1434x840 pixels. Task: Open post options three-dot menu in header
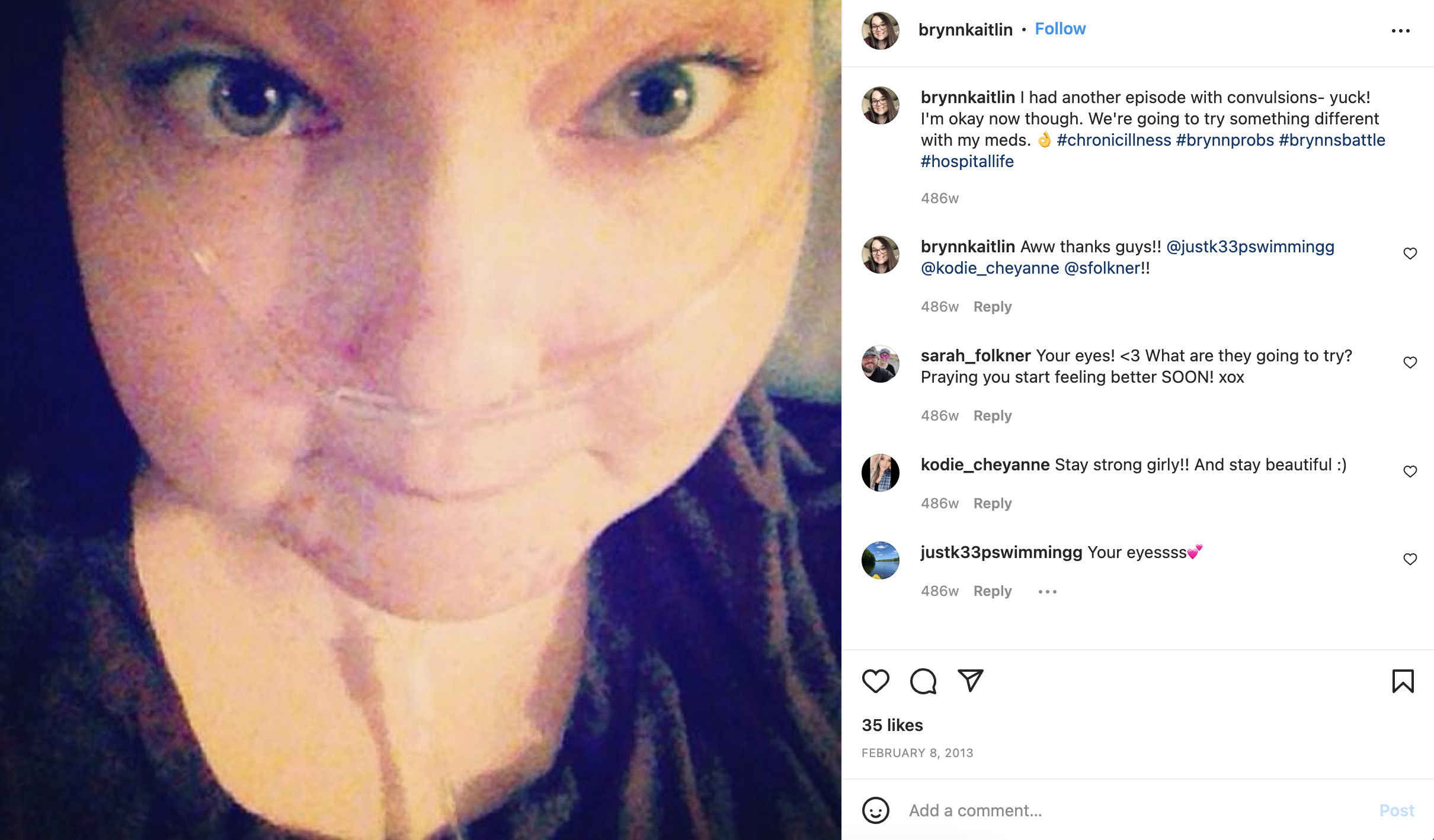coord(1401,31)
